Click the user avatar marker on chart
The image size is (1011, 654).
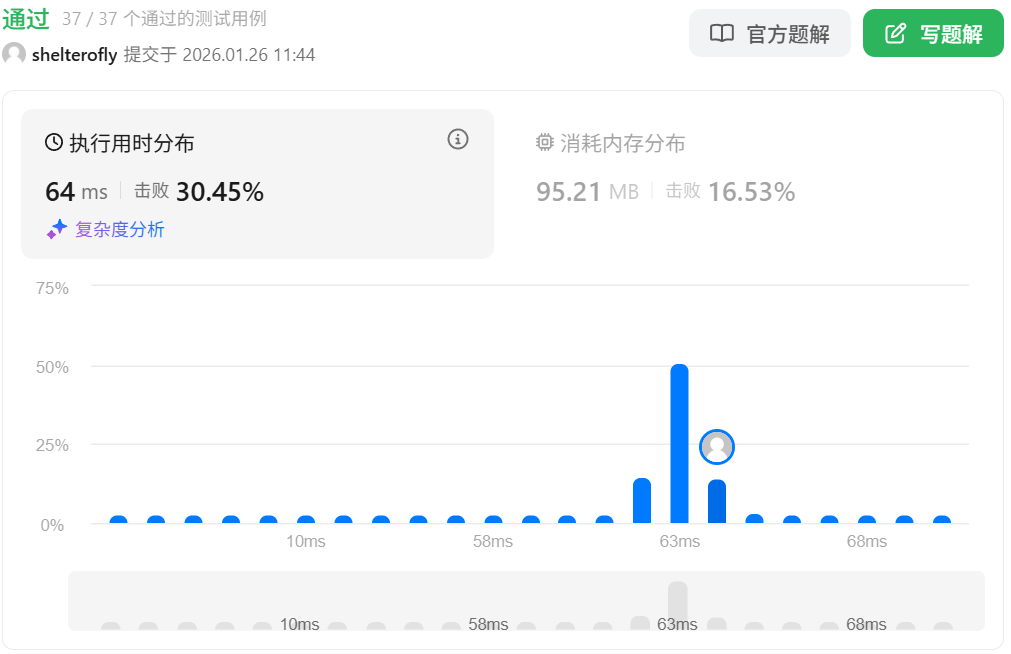click(717, 447)
